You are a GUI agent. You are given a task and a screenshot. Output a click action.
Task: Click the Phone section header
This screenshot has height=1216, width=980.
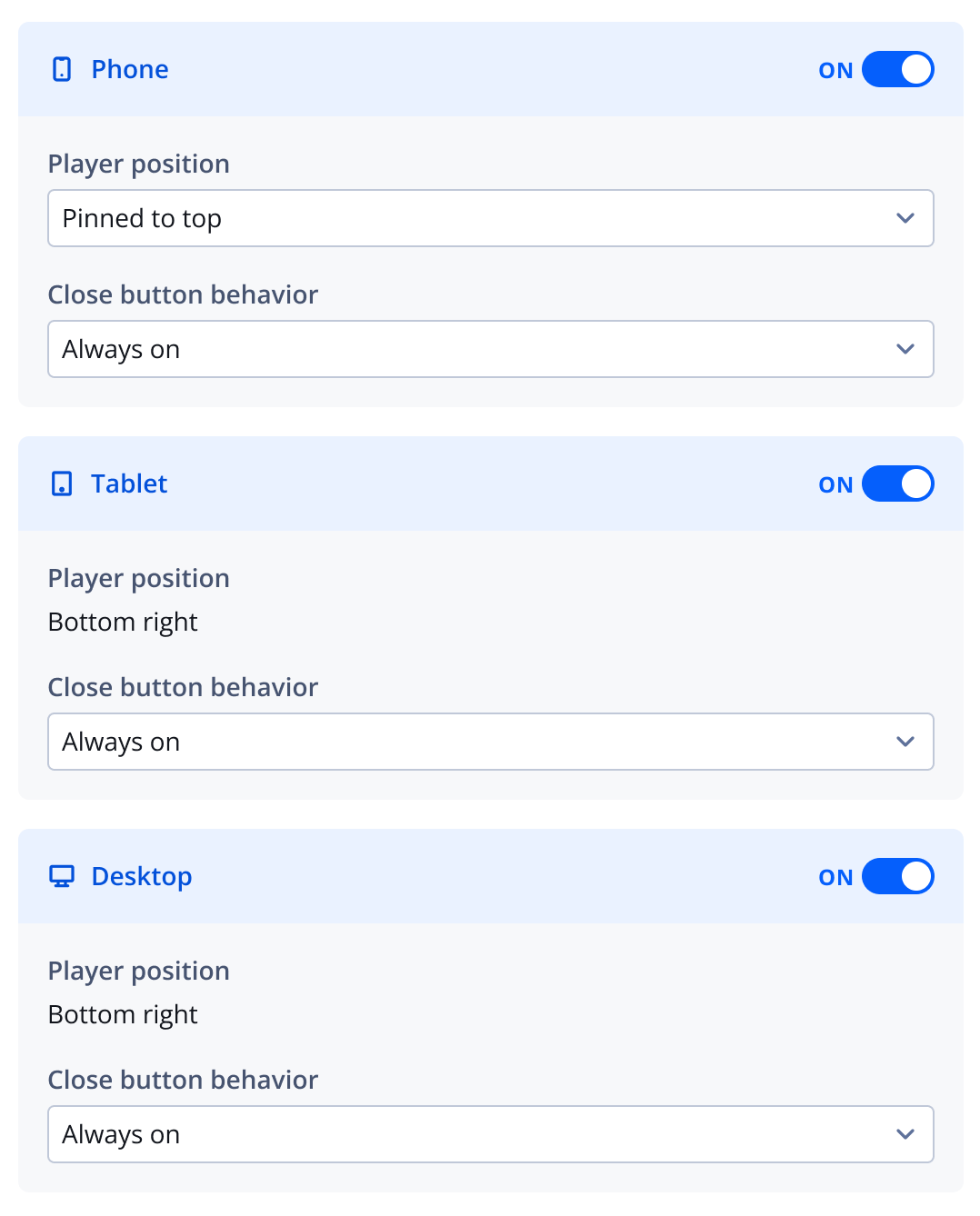pos(129,69)
